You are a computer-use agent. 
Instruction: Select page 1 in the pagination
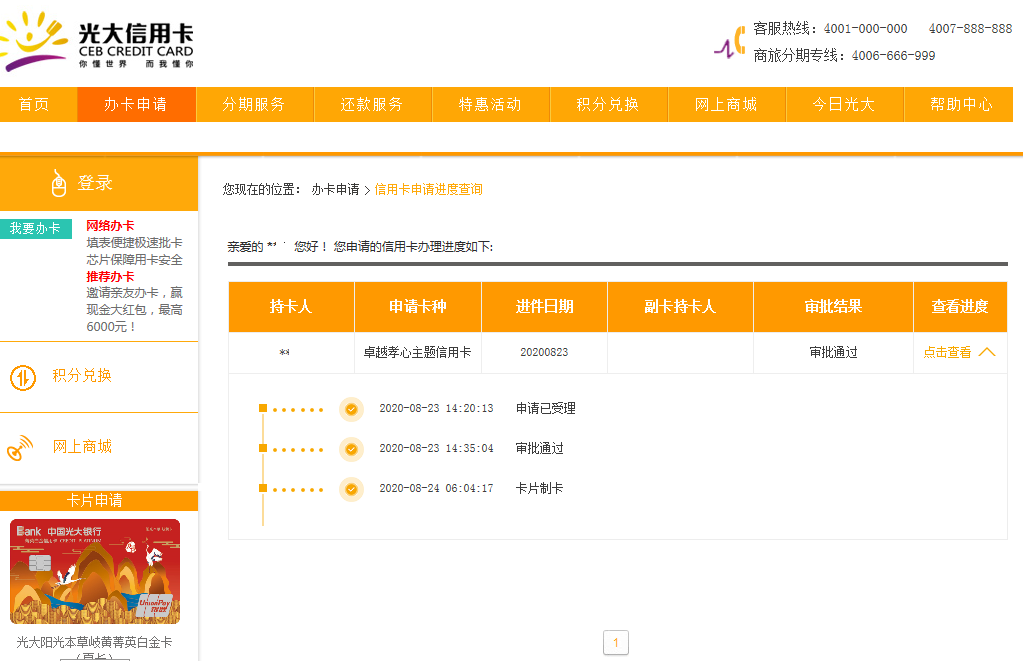(x=616, y=643)
